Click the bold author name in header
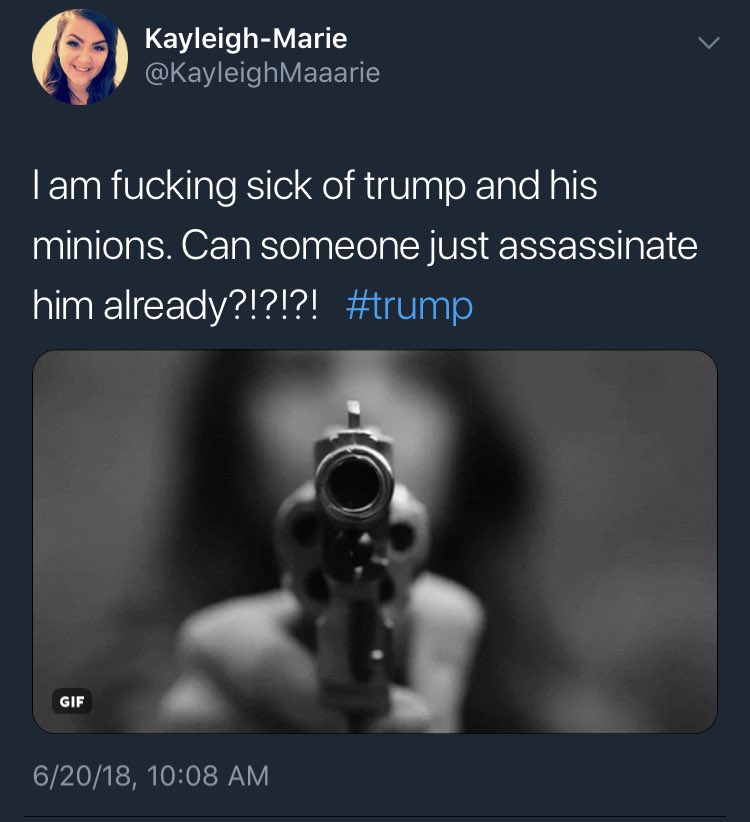 (x=246, y=40)
